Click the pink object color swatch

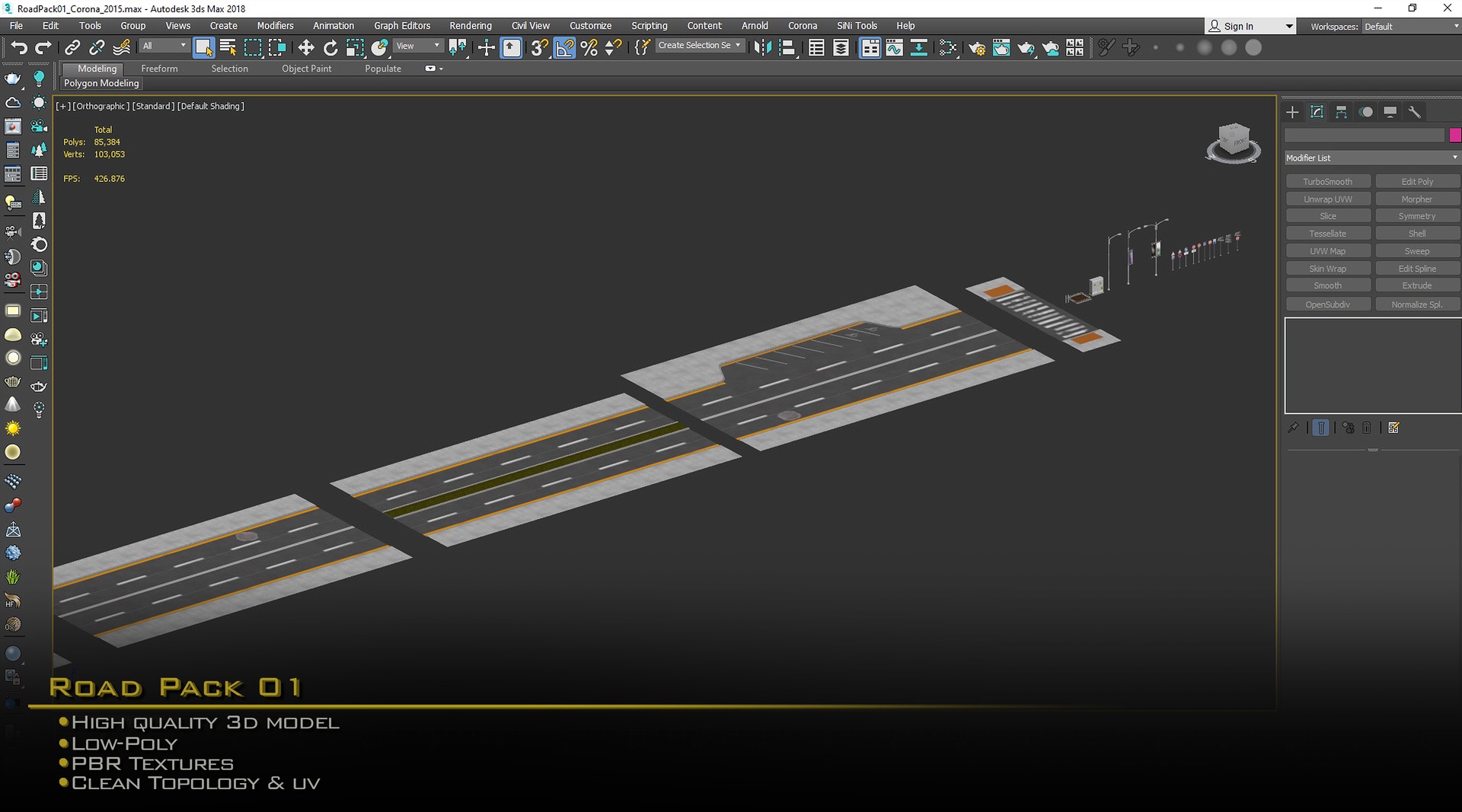[1455, 135]
